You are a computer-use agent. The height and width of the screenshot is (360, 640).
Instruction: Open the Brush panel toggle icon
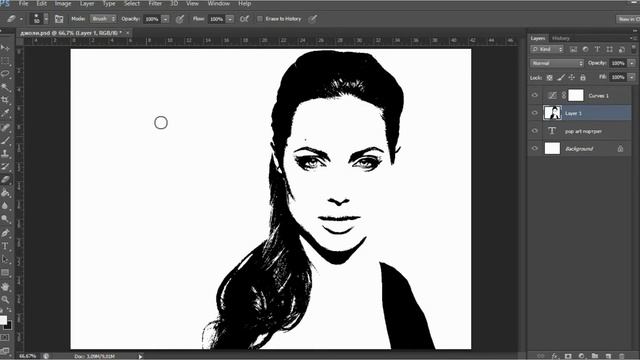(59, 19)
